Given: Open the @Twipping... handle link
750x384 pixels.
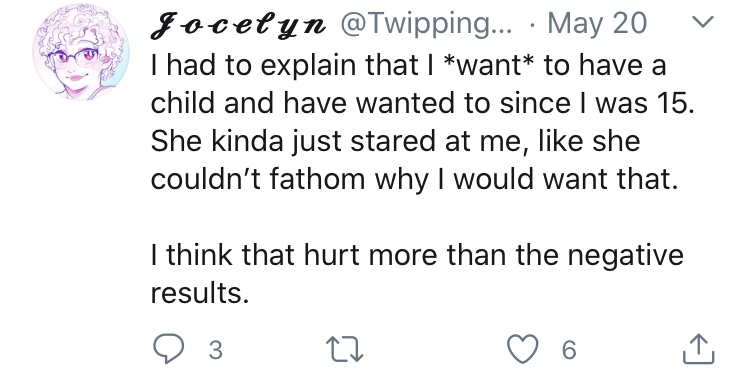Looking at the screenshot, I should click(426, 23).
